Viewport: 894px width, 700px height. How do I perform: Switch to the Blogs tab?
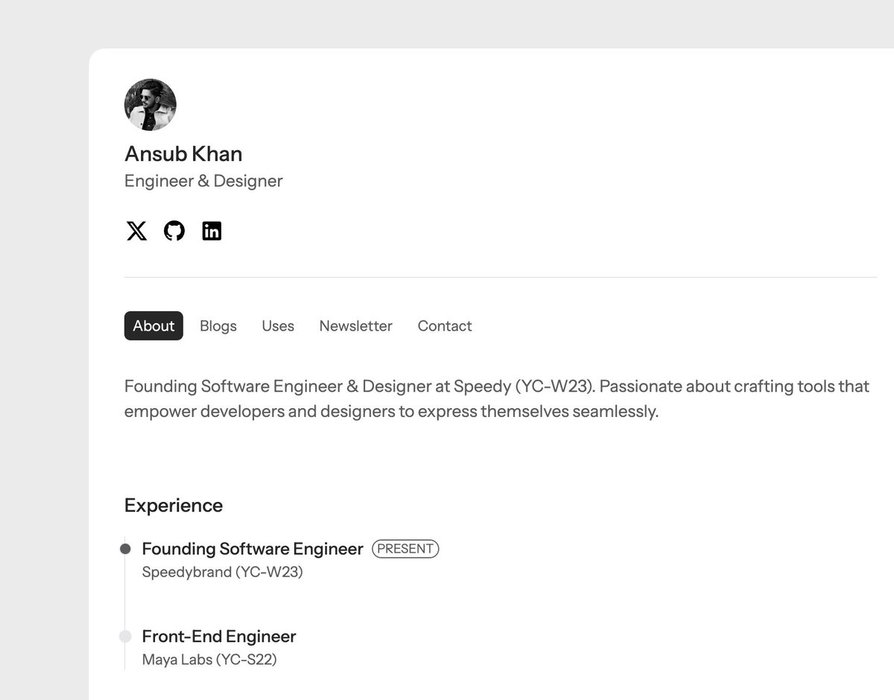click(x=218, y=326)
